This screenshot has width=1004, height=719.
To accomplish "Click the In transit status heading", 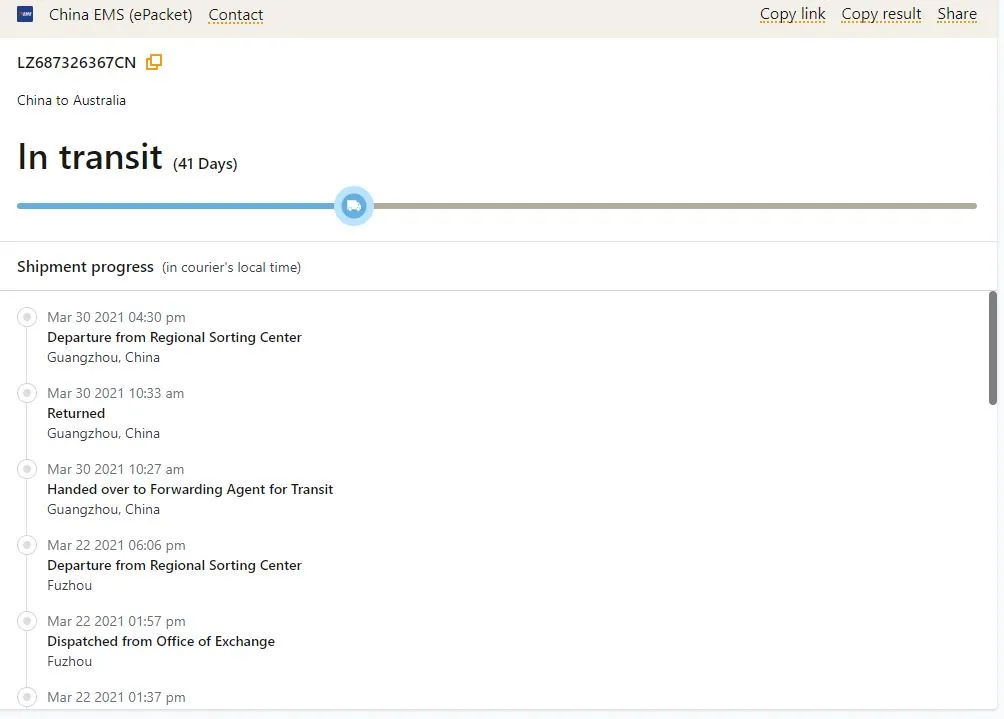I will click(x=90, y=157).
